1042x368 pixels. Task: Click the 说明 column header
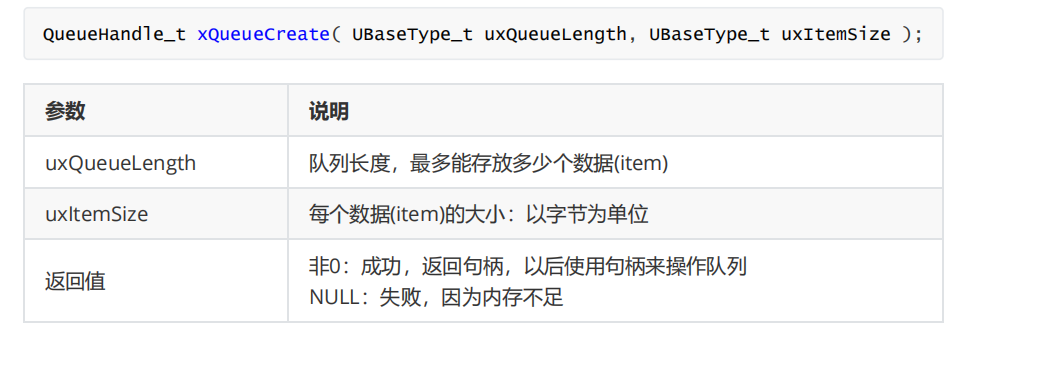click(329, 111)
